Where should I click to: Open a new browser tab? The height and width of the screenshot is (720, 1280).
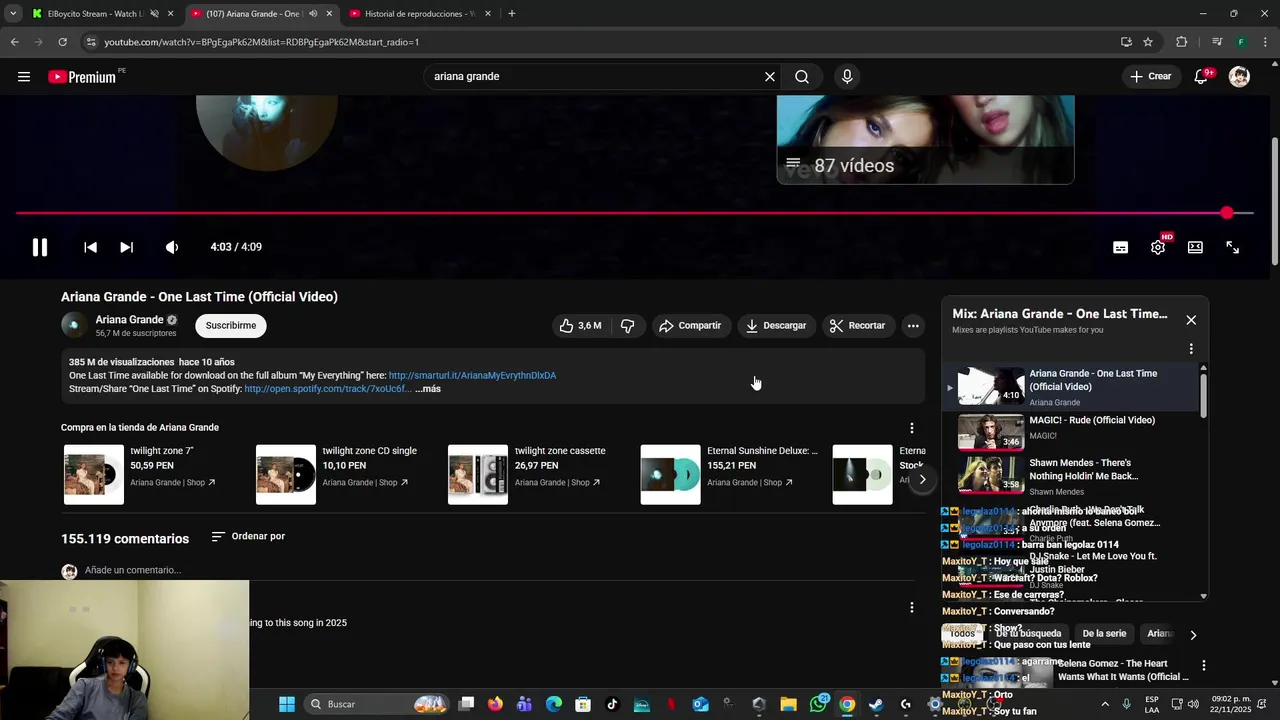tap(511, 14)
